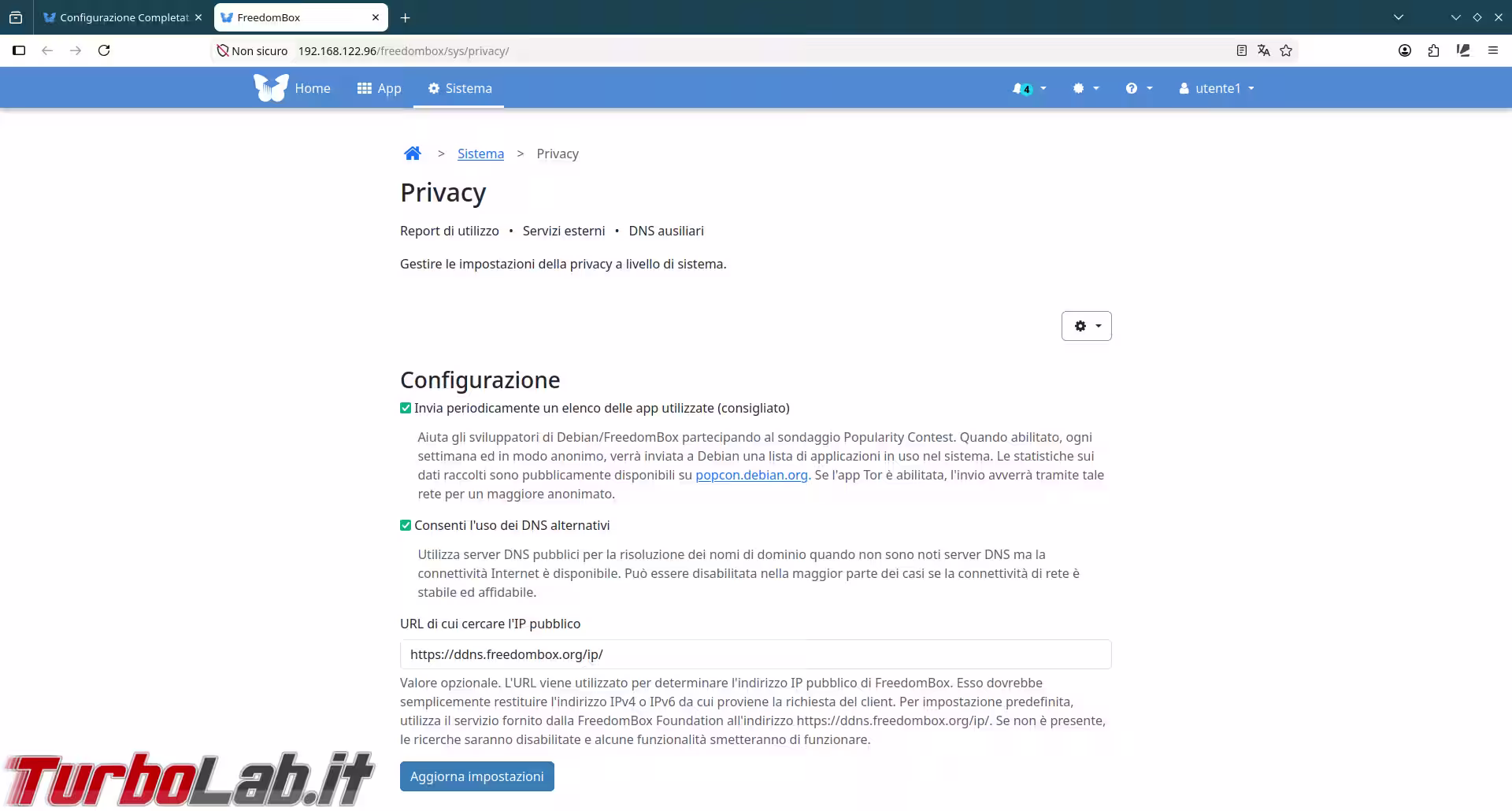The image size is (1512, 811).
Task: Click the Sistema breadcrumb link
Action: point(480,154)
